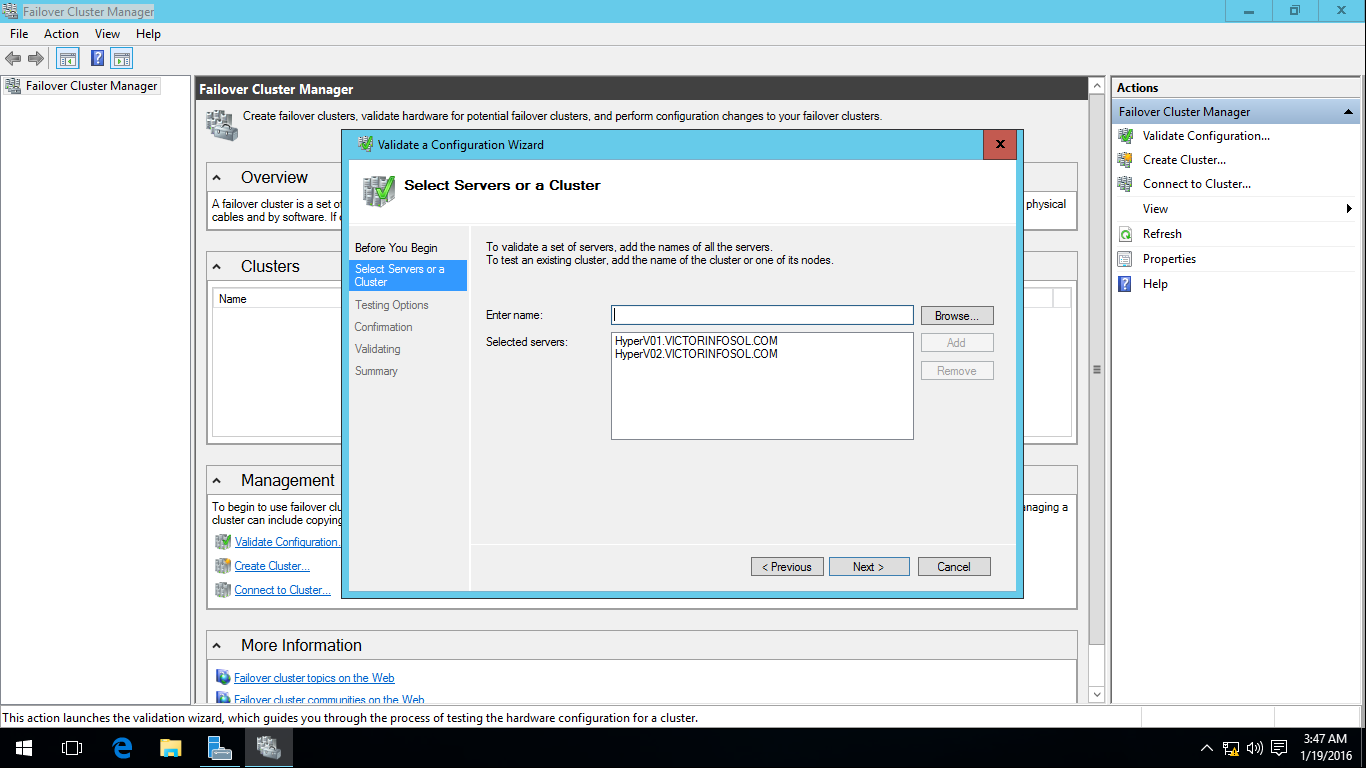
Task: Click Connect to Cluster icon in Actions pane
Action: 1125,184
